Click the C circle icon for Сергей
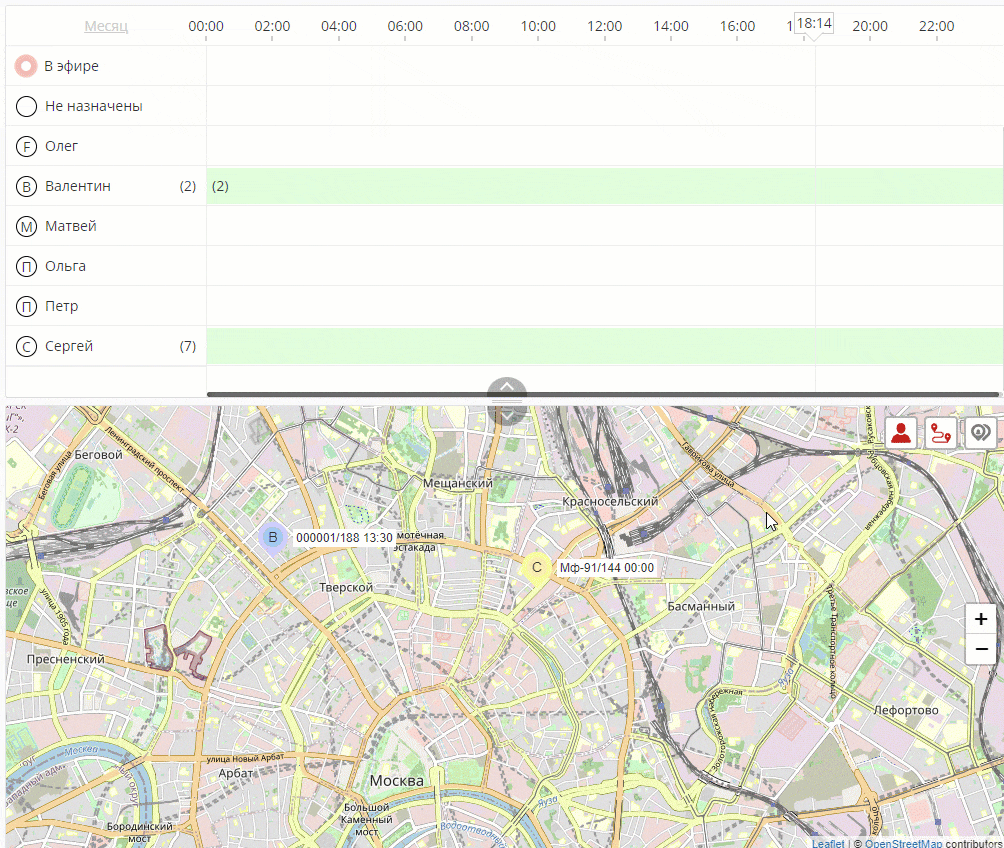The height and width of the screenshot is (848, 1004). coord(26,347)
